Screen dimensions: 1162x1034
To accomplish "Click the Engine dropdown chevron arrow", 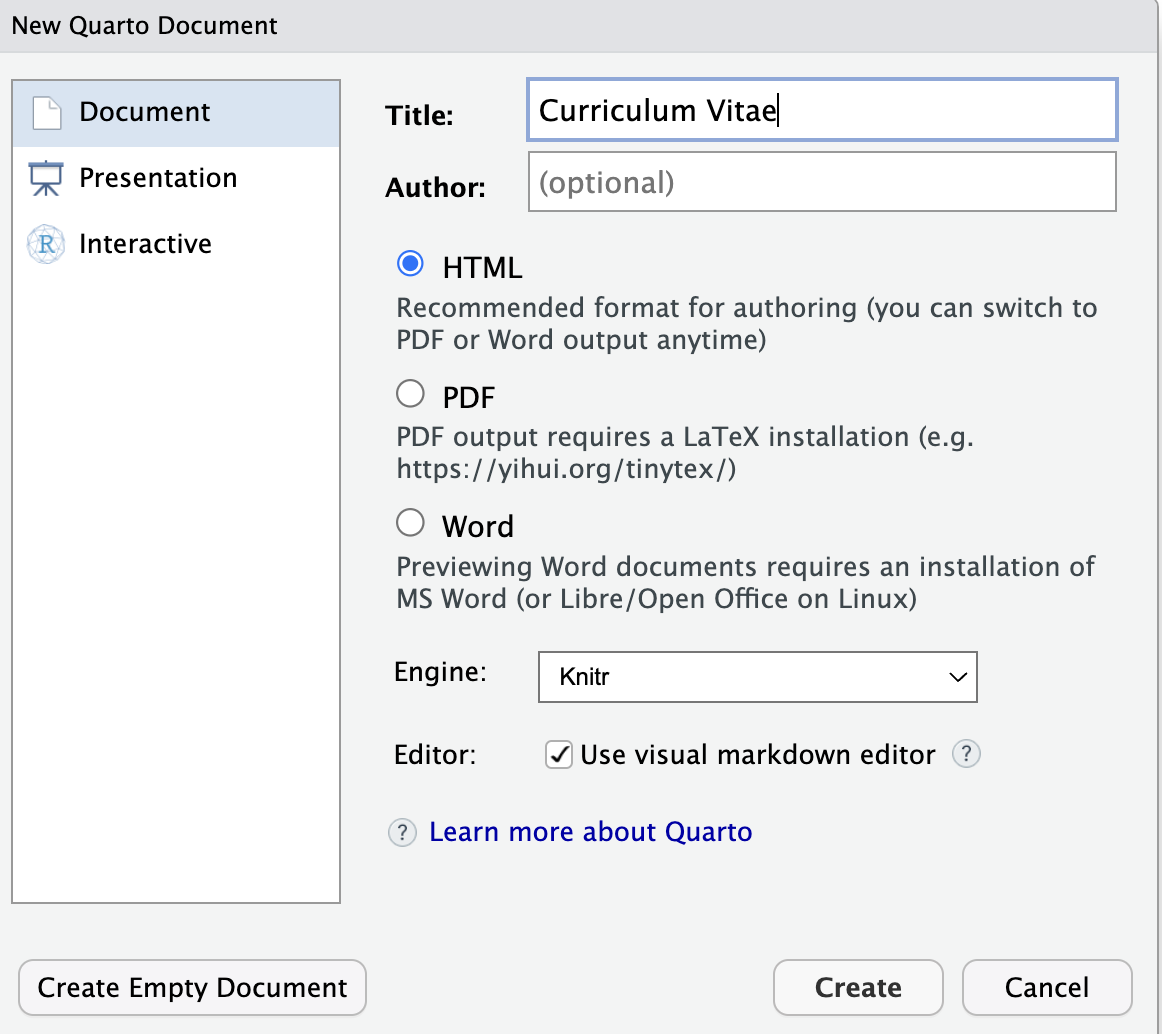I will pyautogui.click(x=957, y=677).
